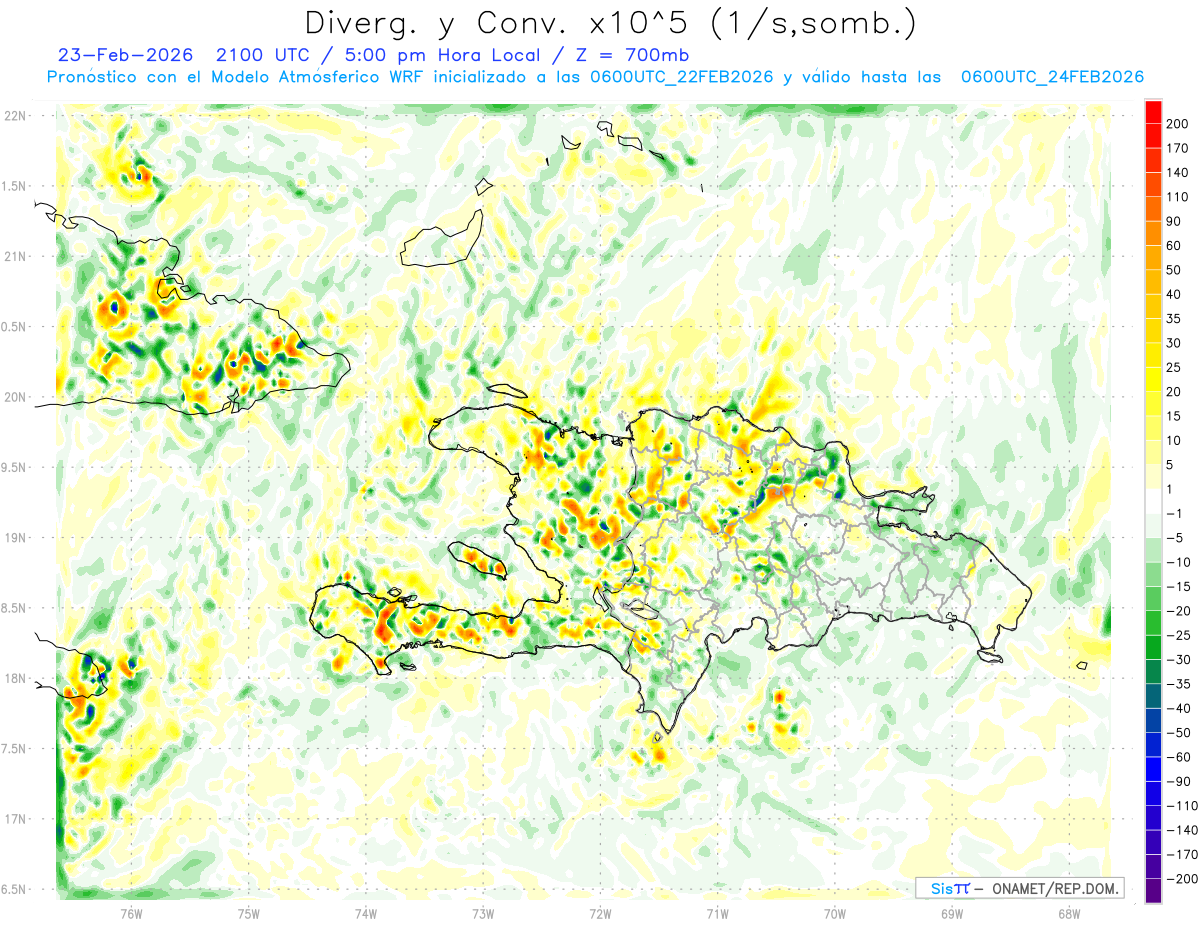Select the 68W longitude axis label

[1069, 914]
